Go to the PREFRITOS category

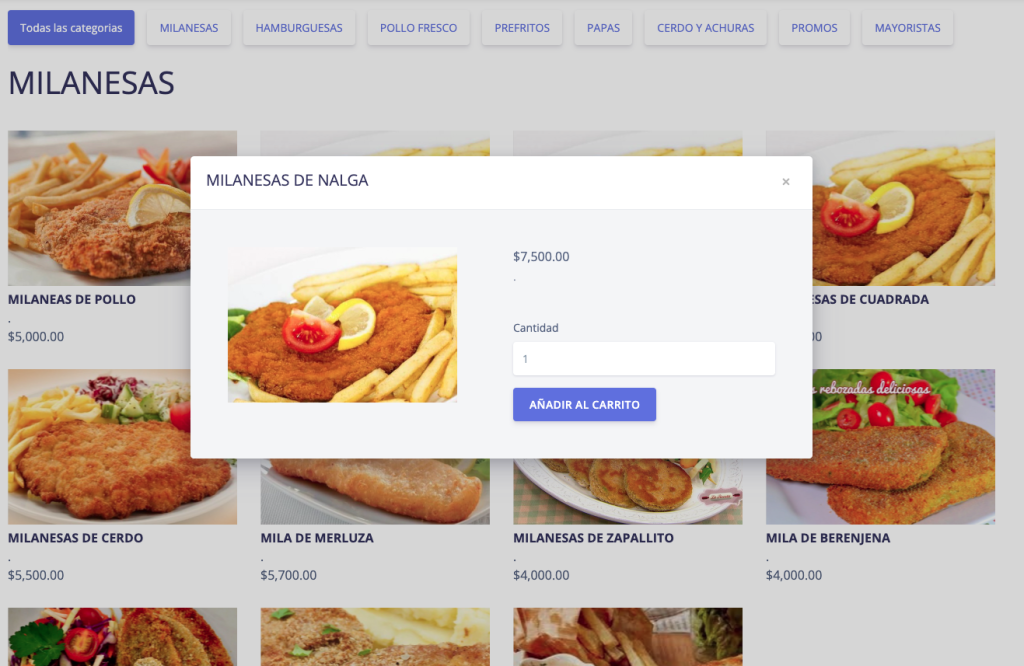tap(522, 28)
